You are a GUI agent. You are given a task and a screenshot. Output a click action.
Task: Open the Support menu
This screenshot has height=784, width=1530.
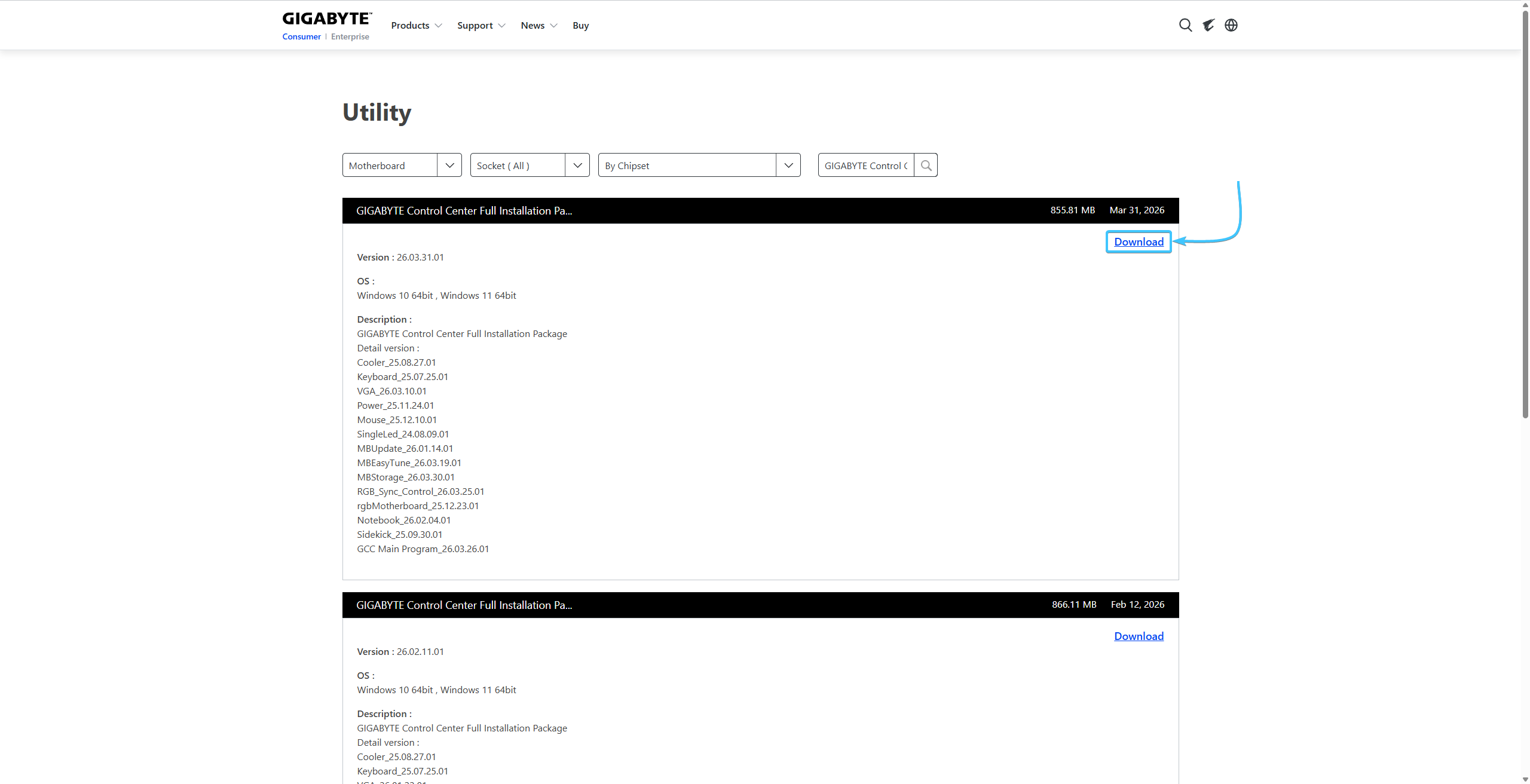click(481, 26)
